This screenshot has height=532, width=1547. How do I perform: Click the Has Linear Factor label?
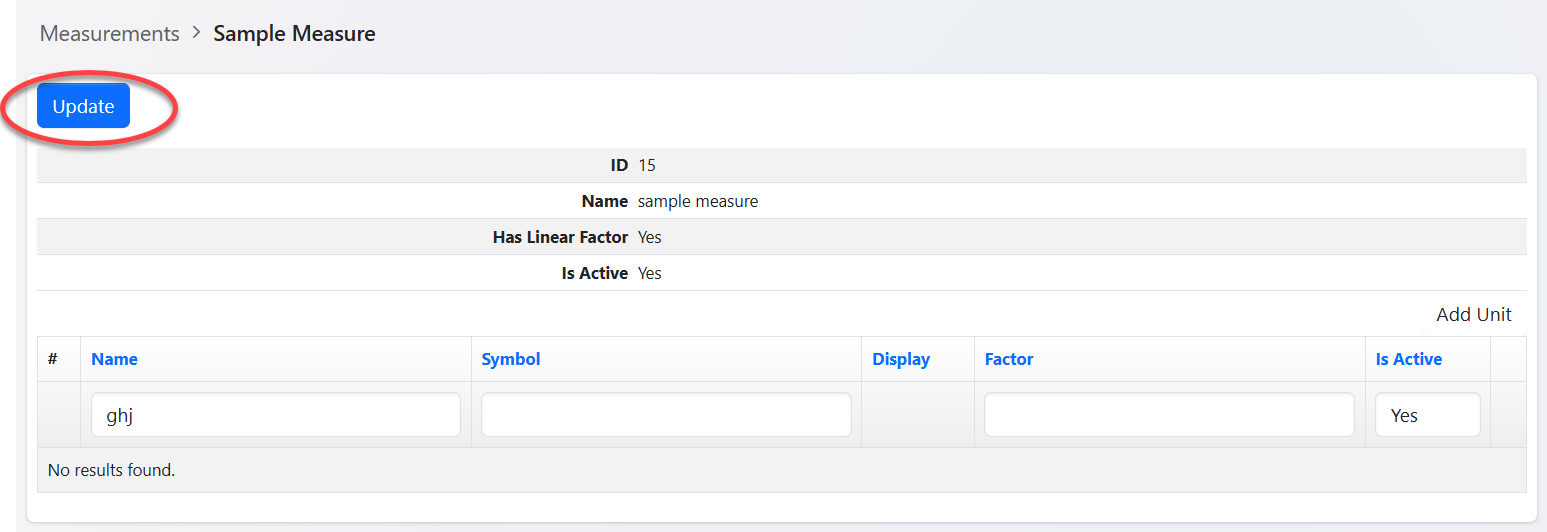coord(560,237)
